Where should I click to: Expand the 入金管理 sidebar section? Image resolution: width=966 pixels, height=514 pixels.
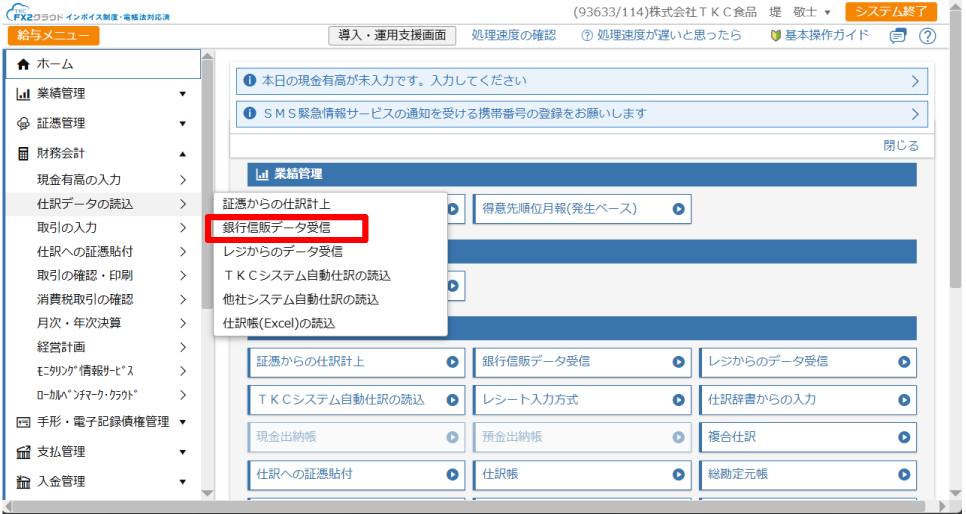click(x=182, y=482)
